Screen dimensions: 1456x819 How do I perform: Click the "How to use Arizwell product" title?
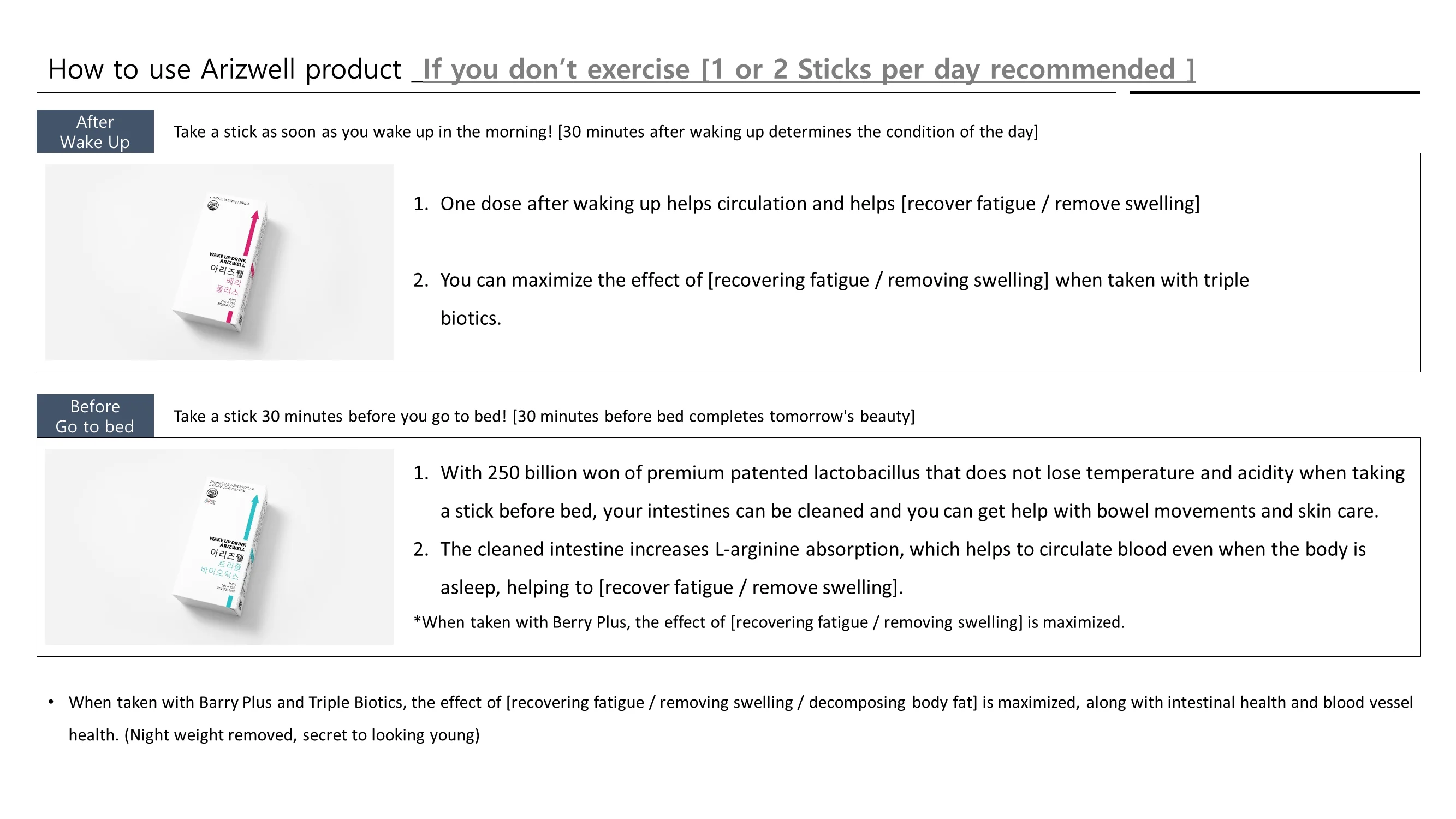tap(224, 69)
